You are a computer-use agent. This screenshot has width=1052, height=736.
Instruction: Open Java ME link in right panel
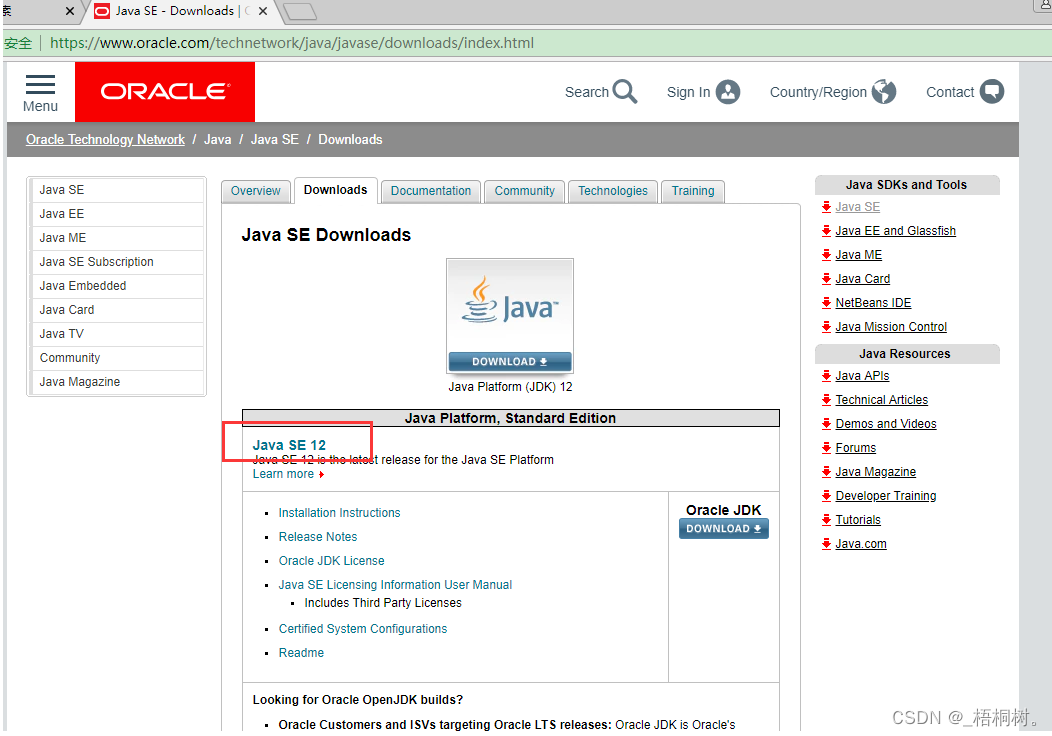pos(859,256)
